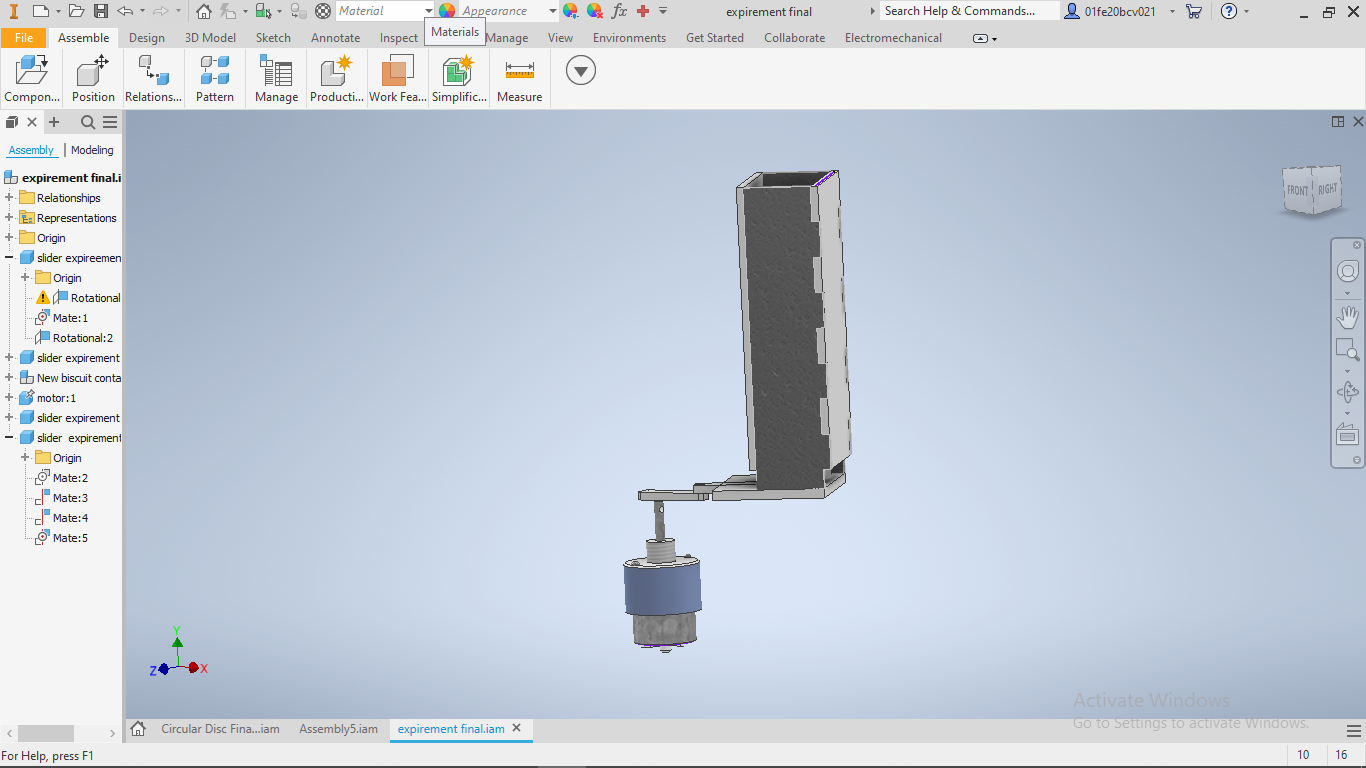Open the Productivity panel
Image resolution: width=1366 pixels, height=768 pixels.
pyautogui.click(x=337, y=79)
